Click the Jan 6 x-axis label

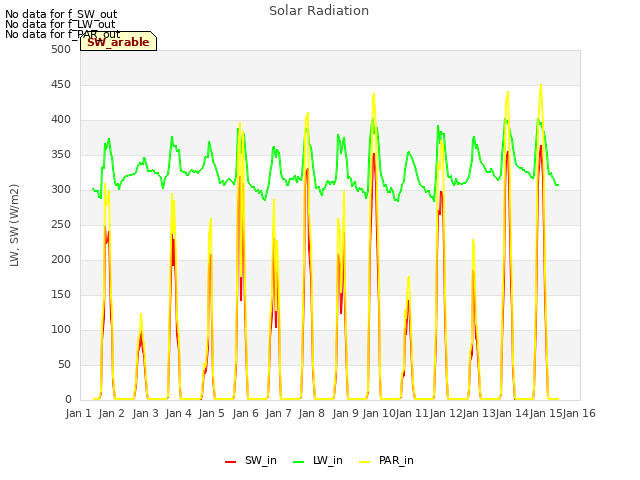tap(245, 413)
